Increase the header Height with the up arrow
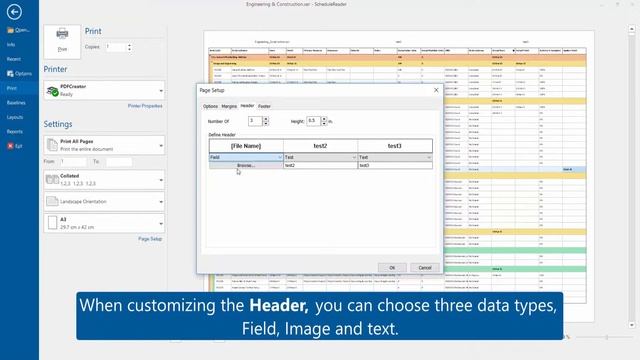This screenshot has height=360, width=640. (x=324, y=119)
